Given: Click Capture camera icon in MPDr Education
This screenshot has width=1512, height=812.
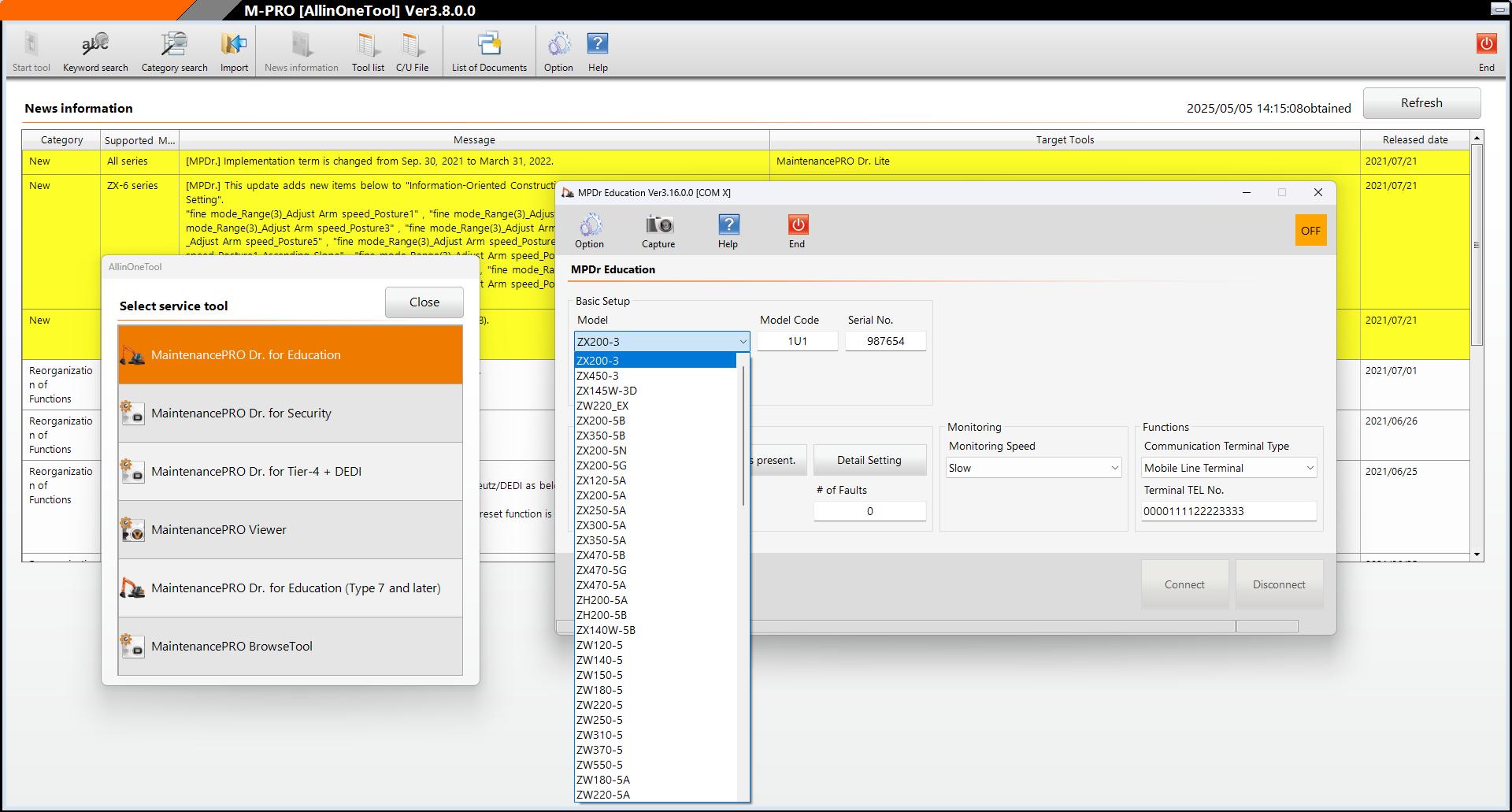Looking at the screenshot, I should coord(658,231).
